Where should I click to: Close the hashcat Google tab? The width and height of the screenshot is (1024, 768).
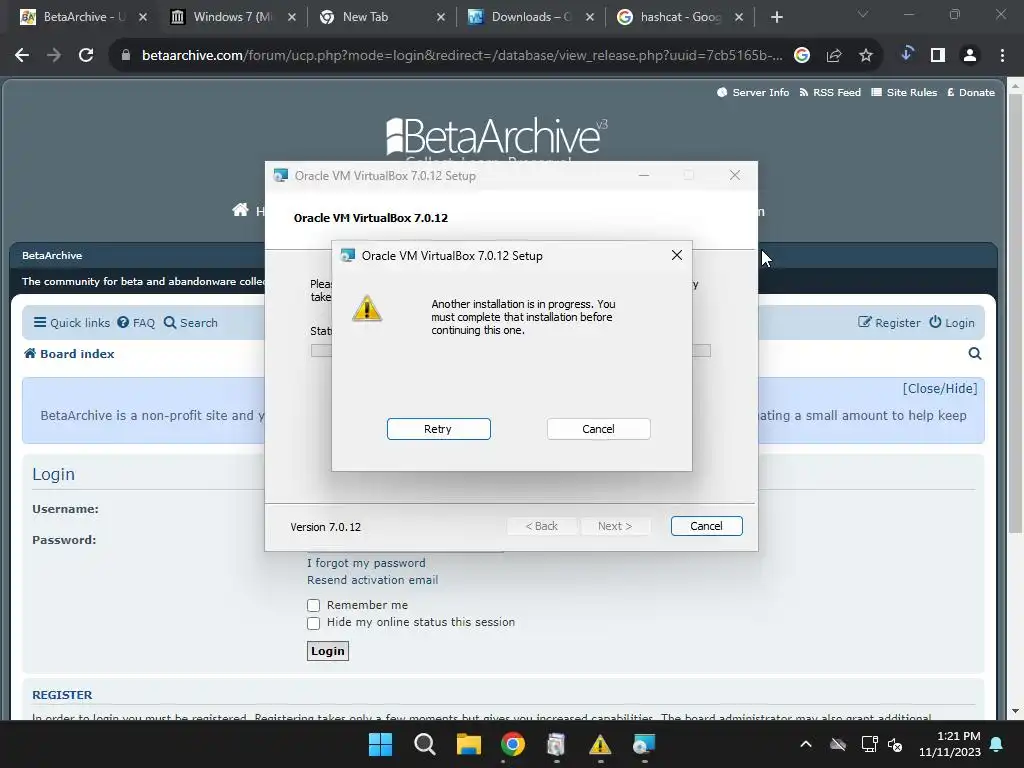739,17
